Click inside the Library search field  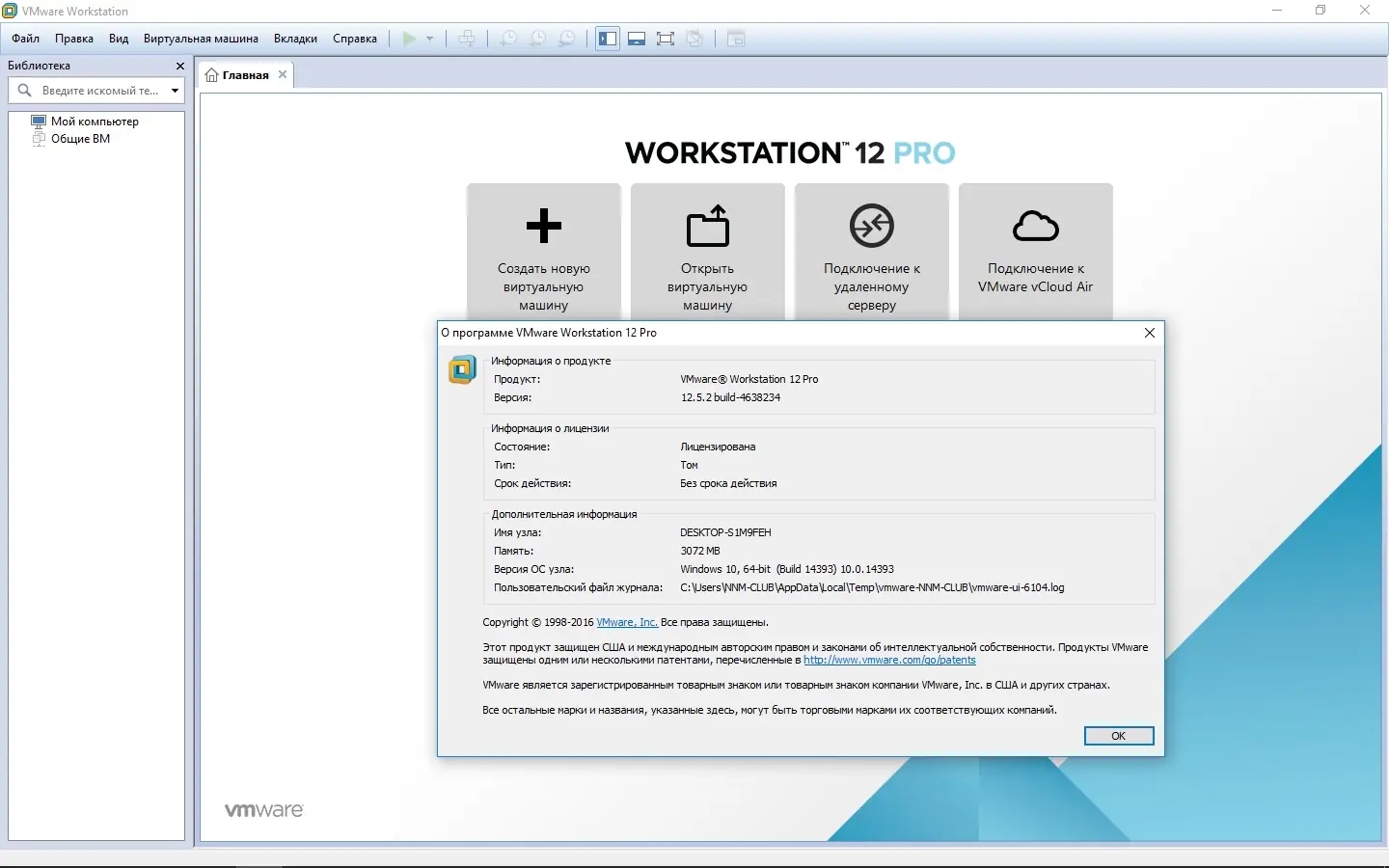[96, 90]
